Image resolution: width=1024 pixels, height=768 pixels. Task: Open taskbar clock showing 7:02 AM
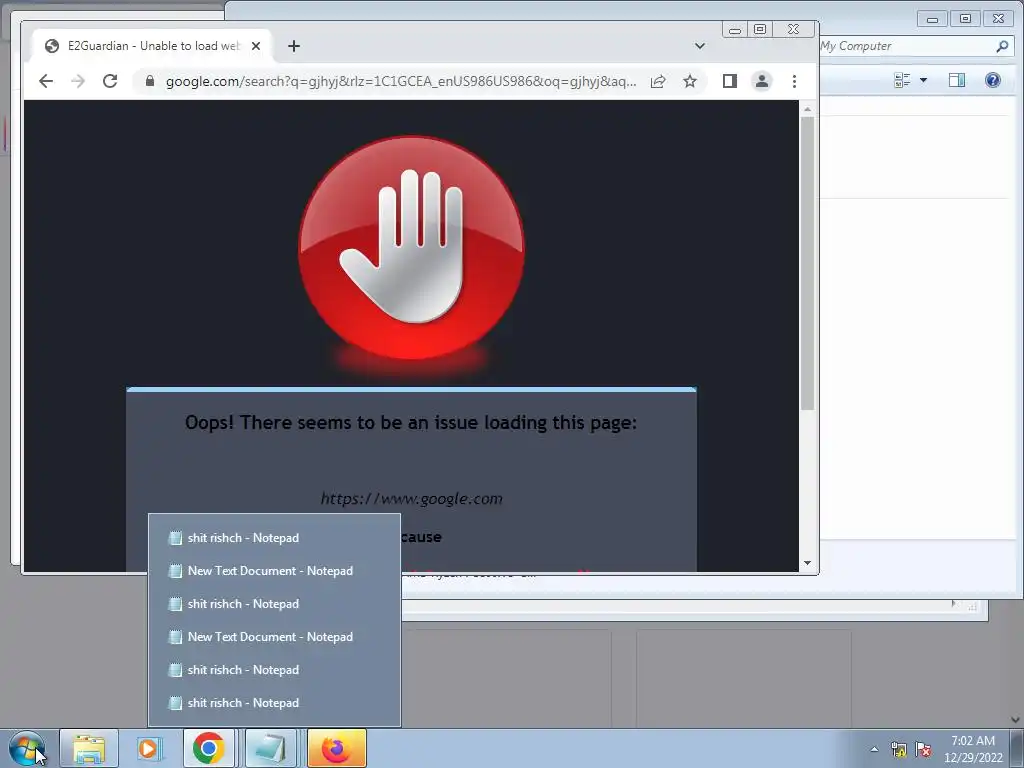(x=973, y=748)
